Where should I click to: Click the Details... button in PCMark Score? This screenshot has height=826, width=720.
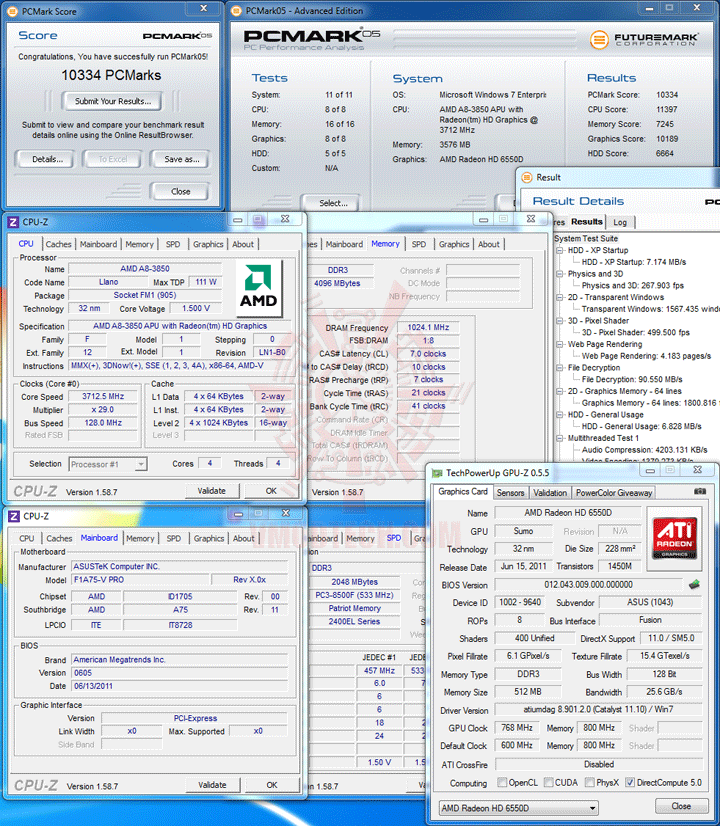pos(46,159)
